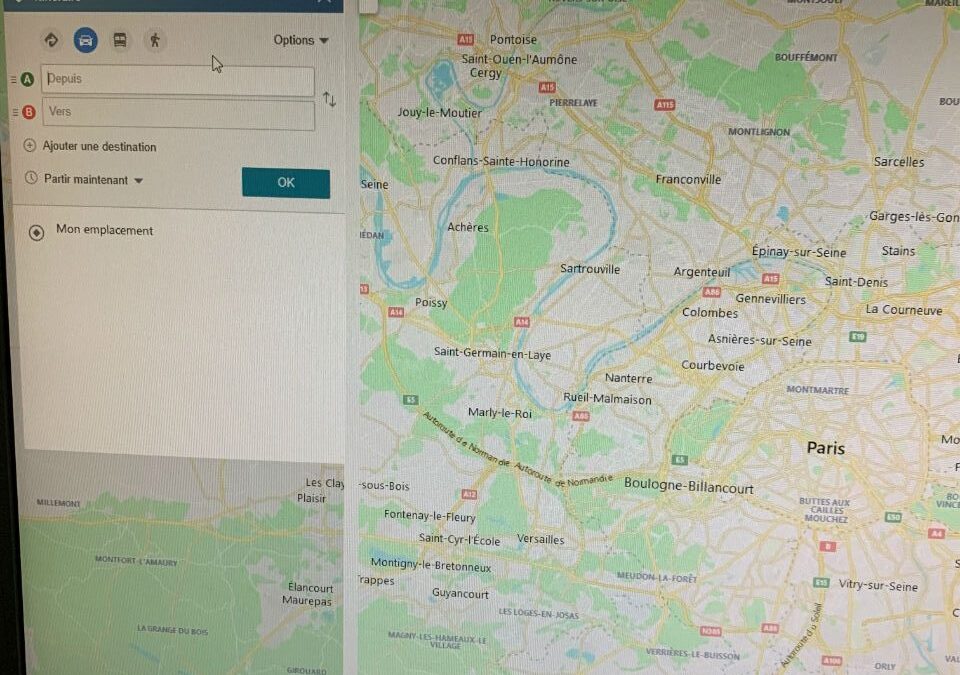Select Colombes on the map
Image resolution: width=960 pixels, height=675 pixels.
click(710, 312)
